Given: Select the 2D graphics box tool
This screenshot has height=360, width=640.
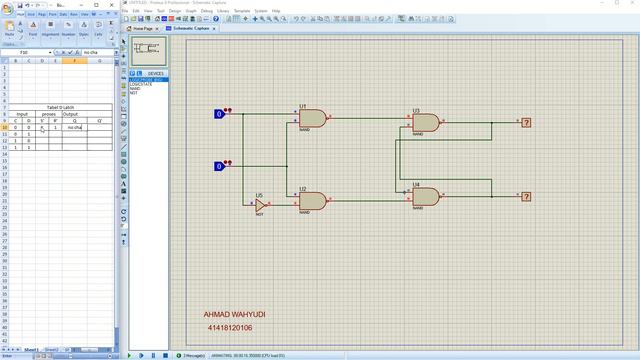Looking at the screenshot, I should 124,154.
